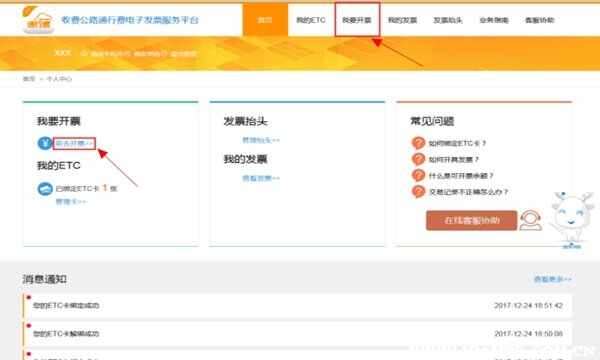This screenshot has width=600, height=360.
Task: Open the 发票抬头 navigation tab
Action: coord(448,20)
